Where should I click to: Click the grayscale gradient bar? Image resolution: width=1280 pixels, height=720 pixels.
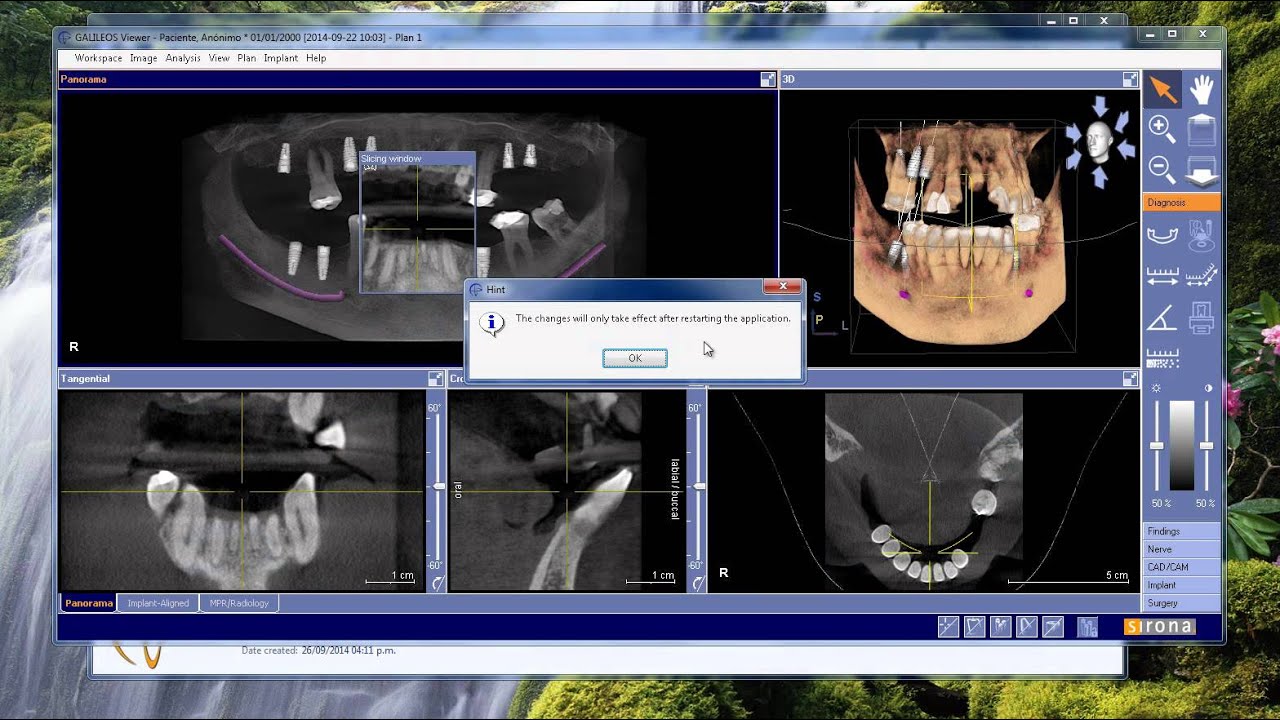pos(1182,445)
